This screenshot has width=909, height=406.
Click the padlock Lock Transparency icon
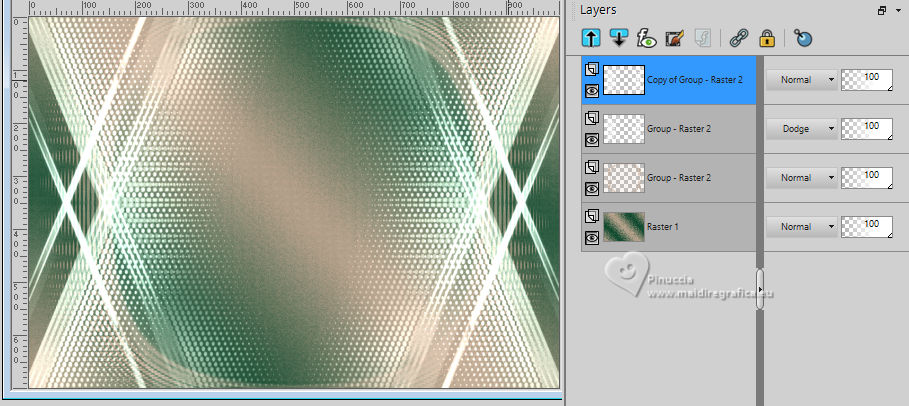click(x=767, y=38)
